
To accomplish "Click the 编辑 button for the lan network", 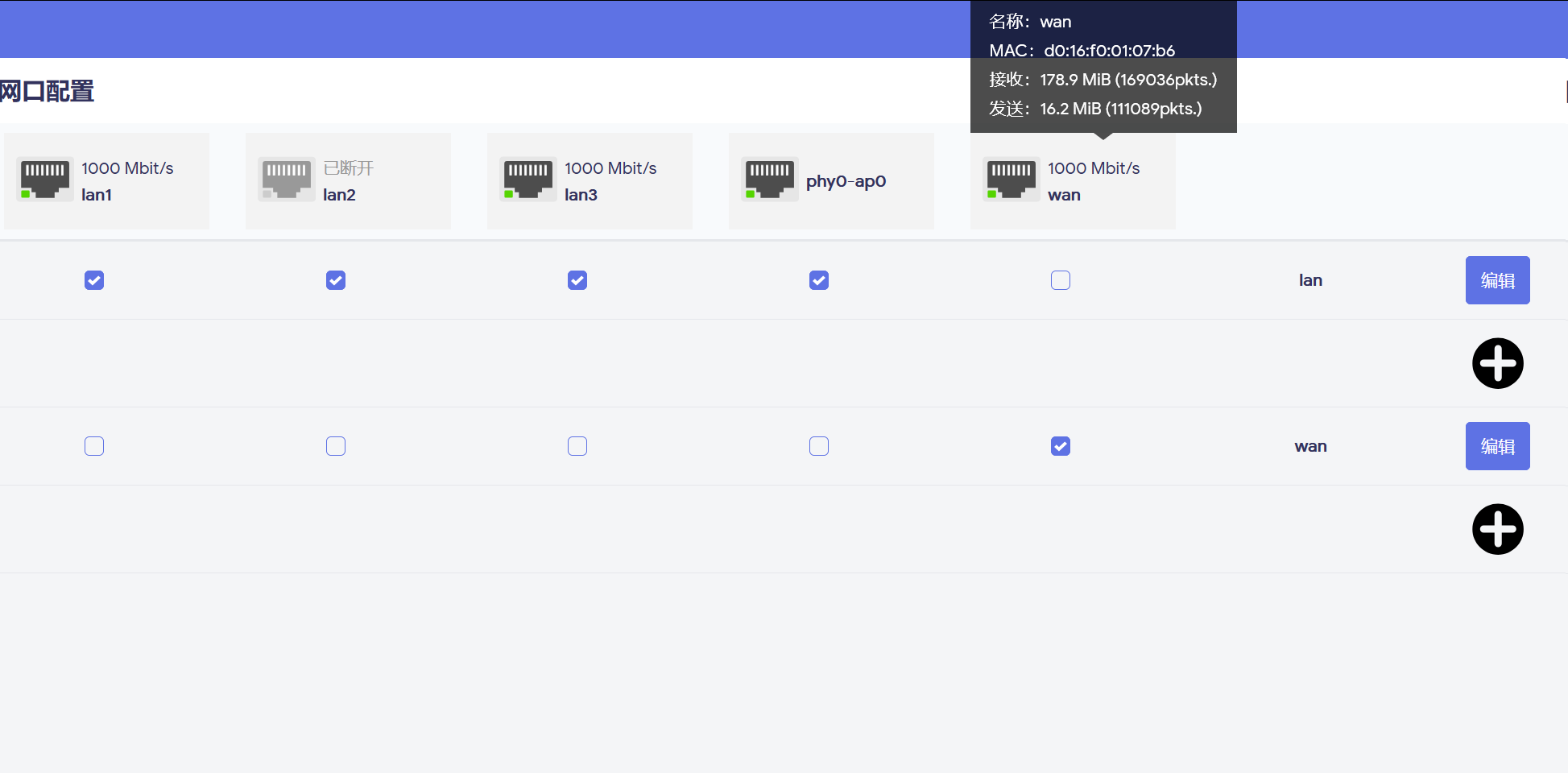I will click(1497, 280).
